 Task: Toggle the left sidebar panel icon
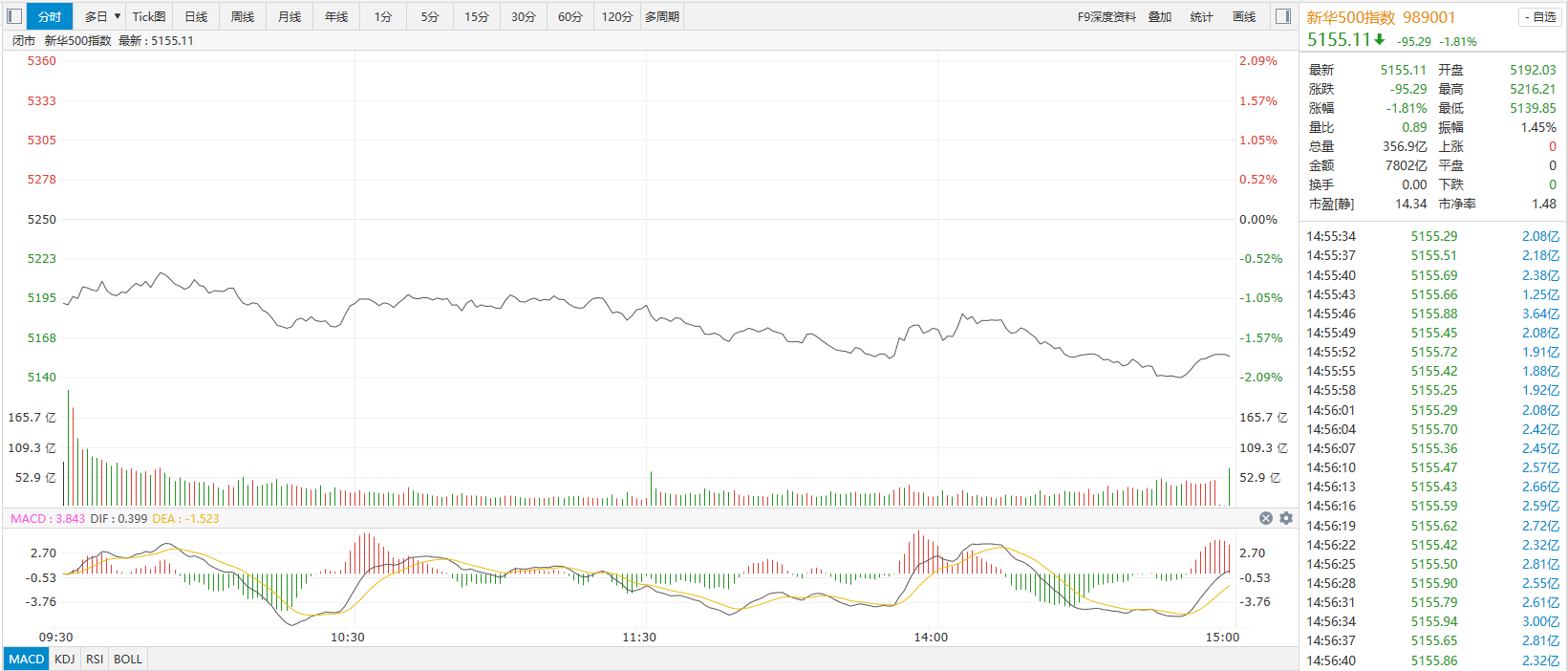(x=14, y=16)
